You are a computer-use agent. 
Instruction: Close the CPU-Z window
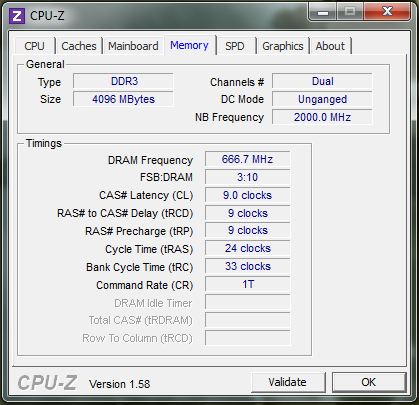point(387,12)
